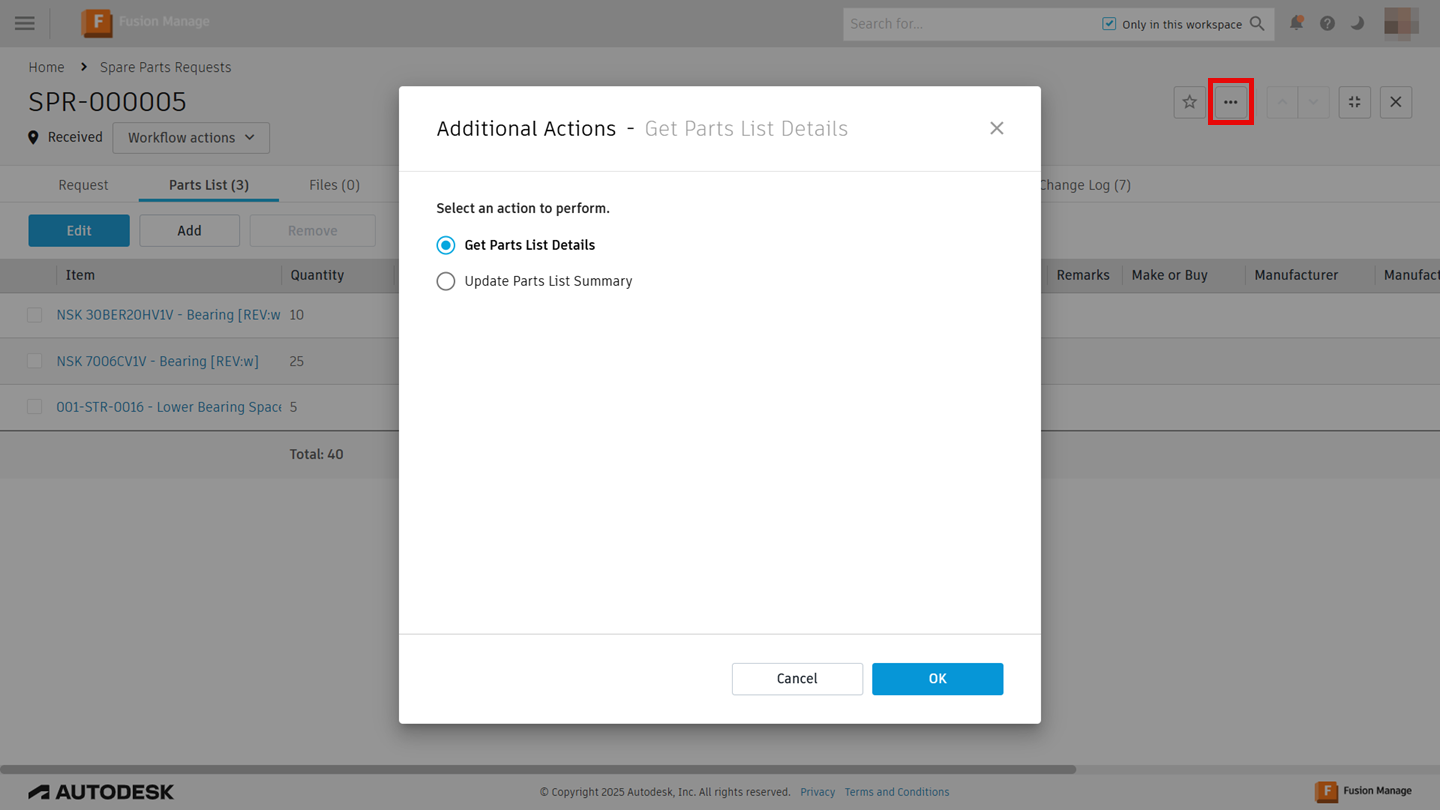Click the search input field
1440x810 pixels.
click(965, 24)
